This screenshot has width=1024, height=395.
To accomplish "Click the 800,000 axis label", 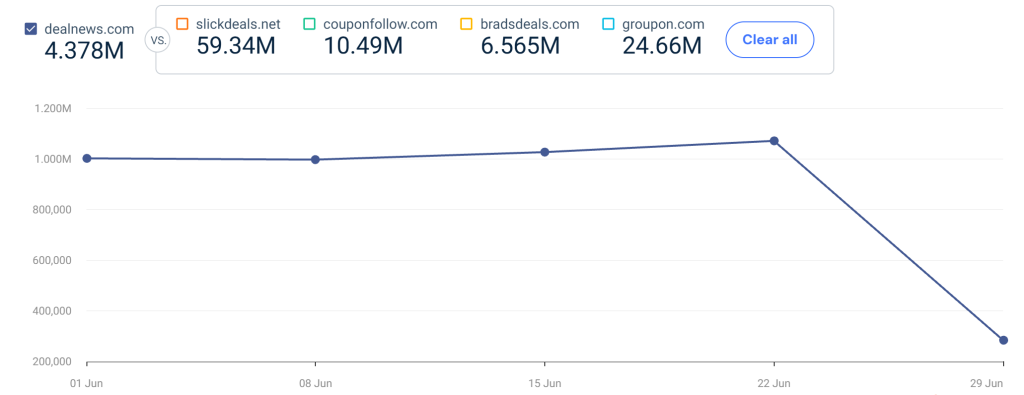I will 52,210.
